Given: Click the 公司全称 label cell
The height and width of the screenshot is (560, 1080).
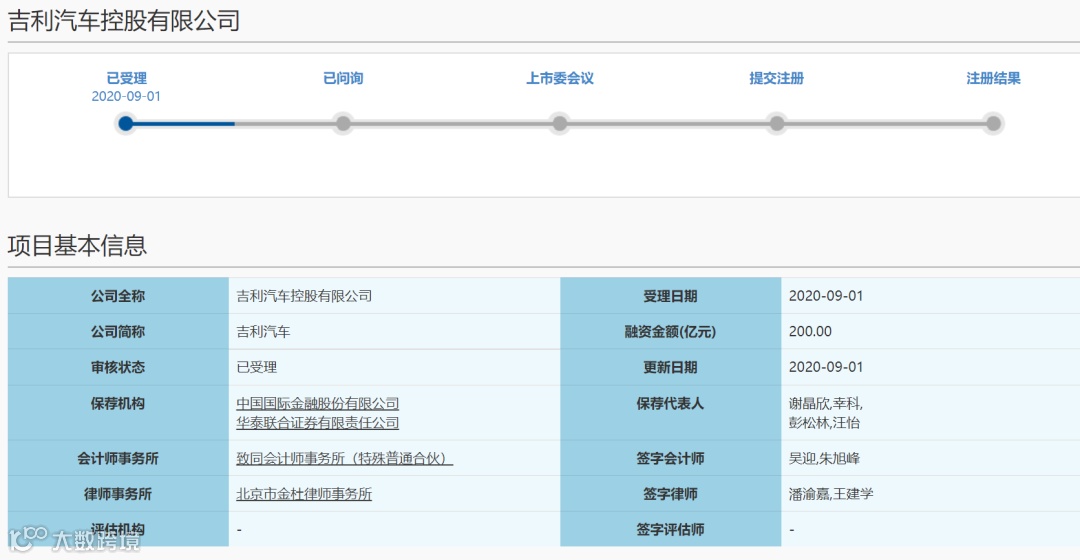Looking at the screenshot, I should pyautogui.click(x=118, y=296).
